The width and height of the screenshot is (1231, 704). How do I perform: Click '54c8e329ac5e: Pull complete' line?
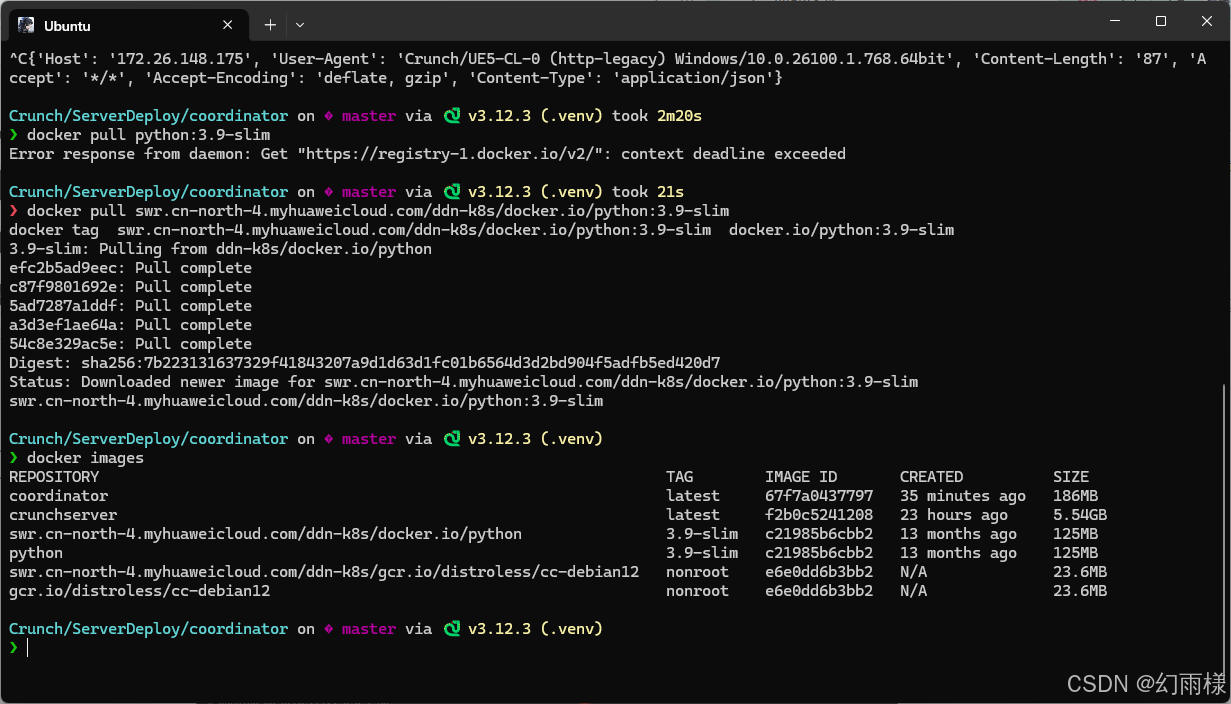point(130,344)
